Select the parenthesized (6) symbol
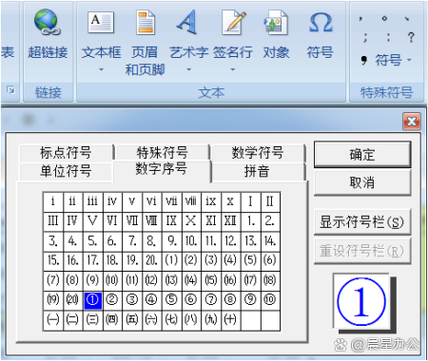Image resolution: width=428 pixels, height=361 pixels. 270,260
